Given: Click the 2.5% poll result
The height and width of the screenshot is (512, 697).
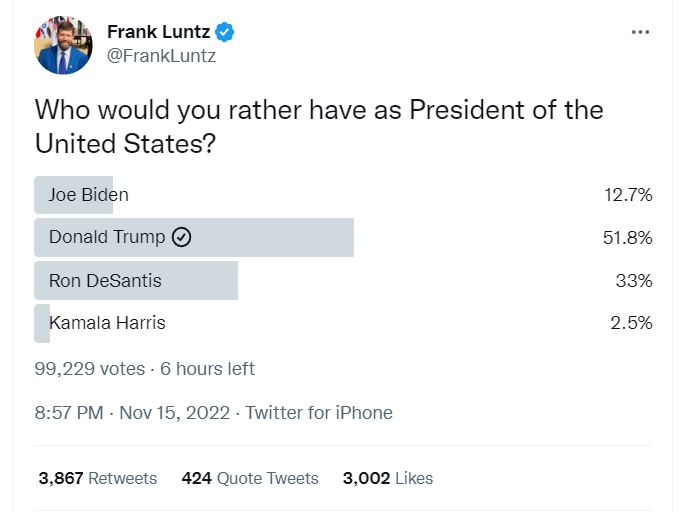Looking at the screenshot, I should click(633, 323).
